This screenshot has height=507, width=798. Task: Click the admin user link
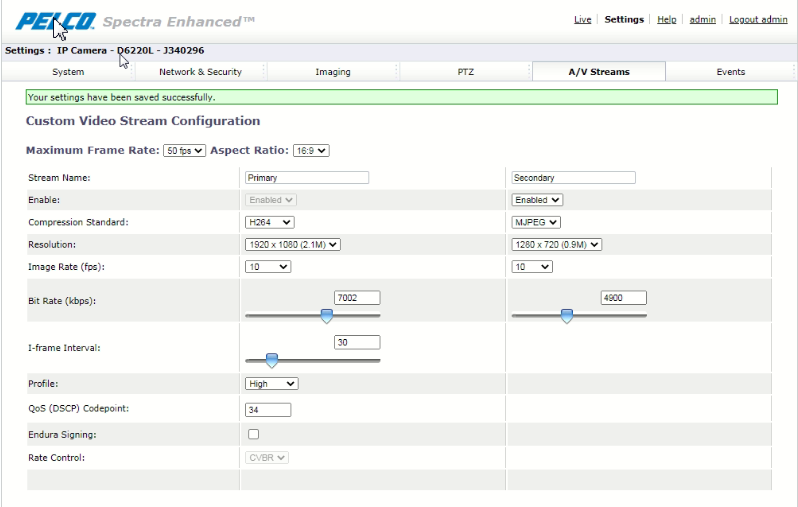tap(702, 19)
